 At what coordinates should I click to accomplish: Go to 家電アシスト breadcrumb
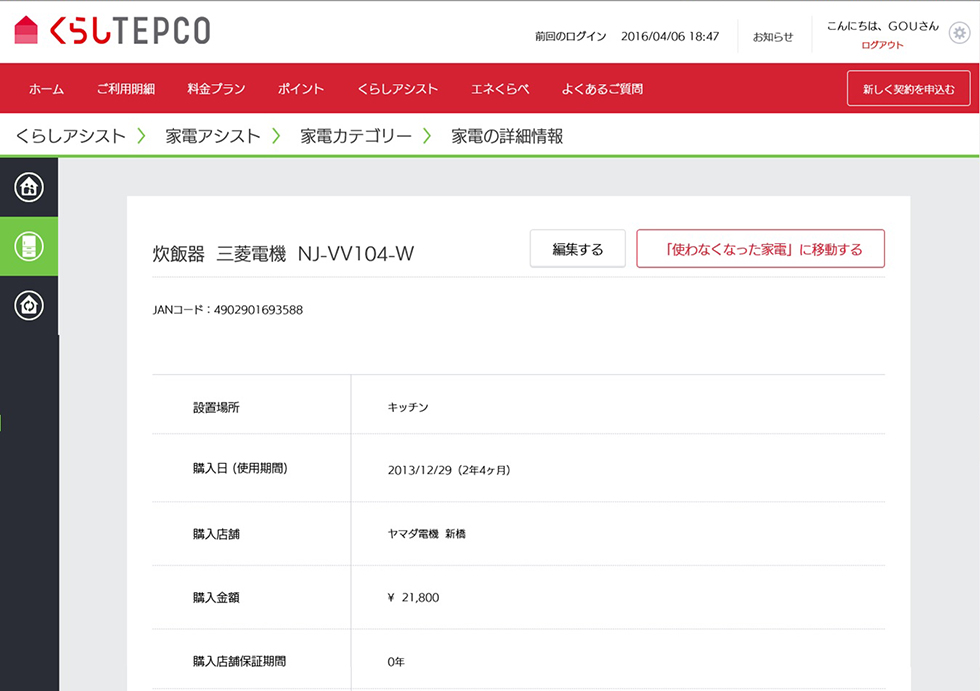pos(212,136)
